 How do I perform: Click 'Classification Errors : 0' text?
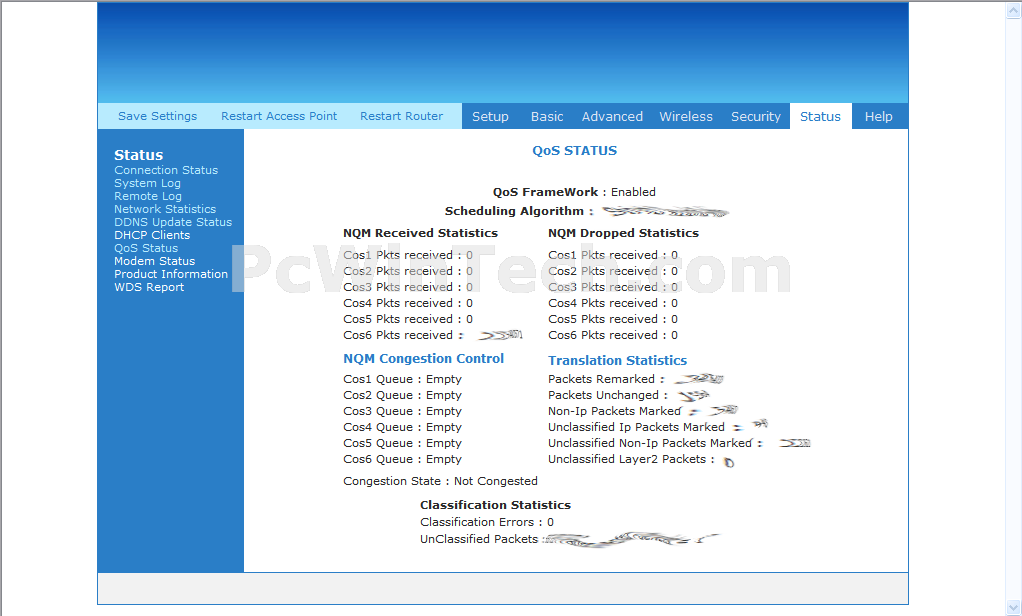(x=487, y=522)
